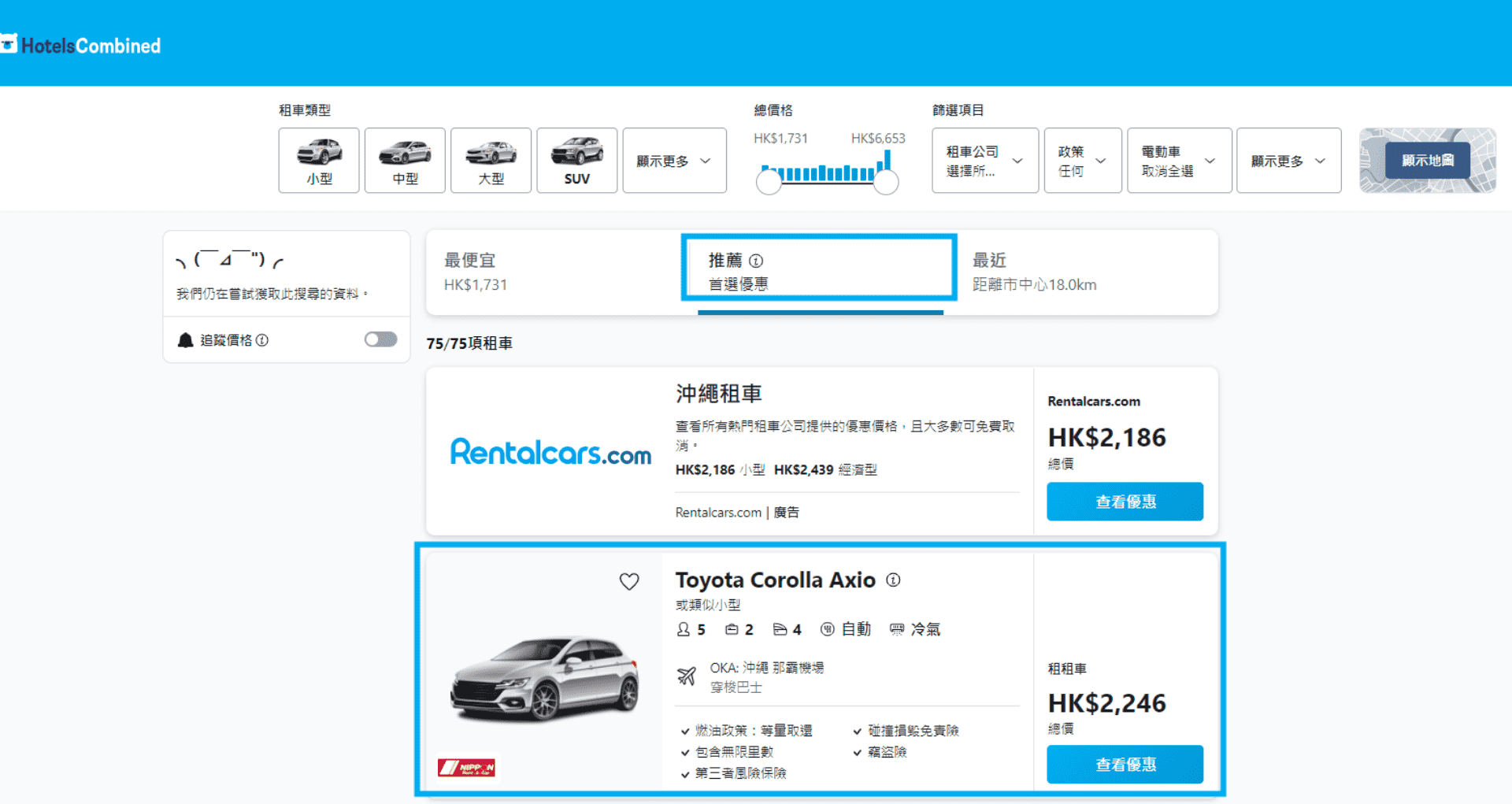Image resolution: width=1512 pixels, height=804 pixels.
Task: Click the 穿梭巴士 shuttle bus text
Action: tap(736, 687)
